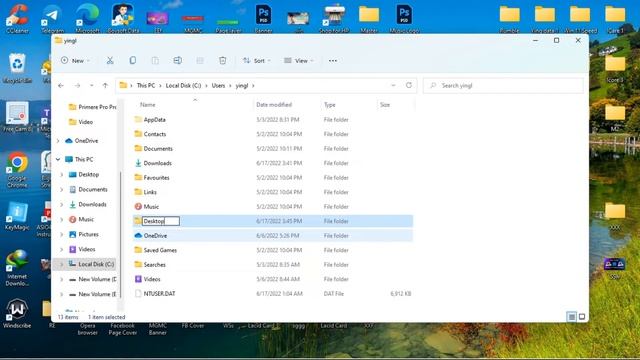Select the Videos folder in file list
This screenshot has height=360, width=640.
point(273,279)
